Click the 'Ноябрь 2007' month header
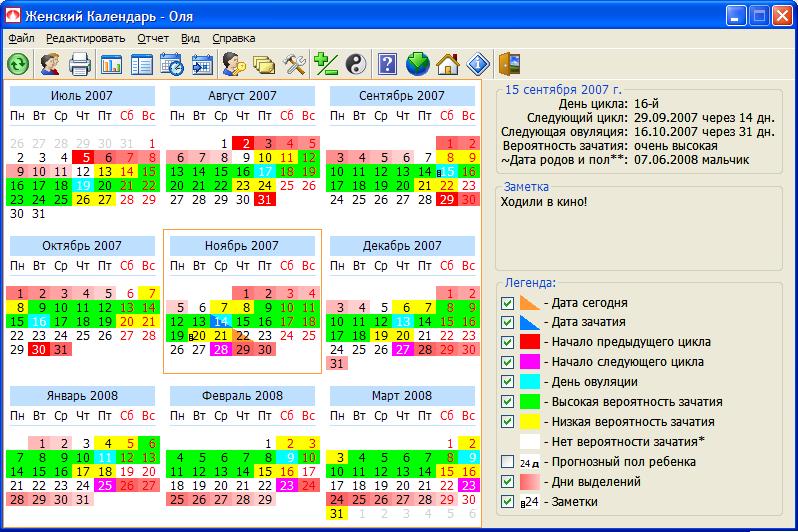798x532 pixels. pyautogui.click(x=242, y=246)
